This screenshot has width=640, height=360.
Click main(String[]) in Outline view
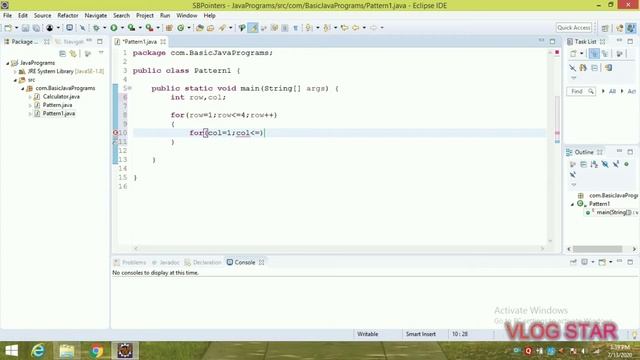click(611, 213)
